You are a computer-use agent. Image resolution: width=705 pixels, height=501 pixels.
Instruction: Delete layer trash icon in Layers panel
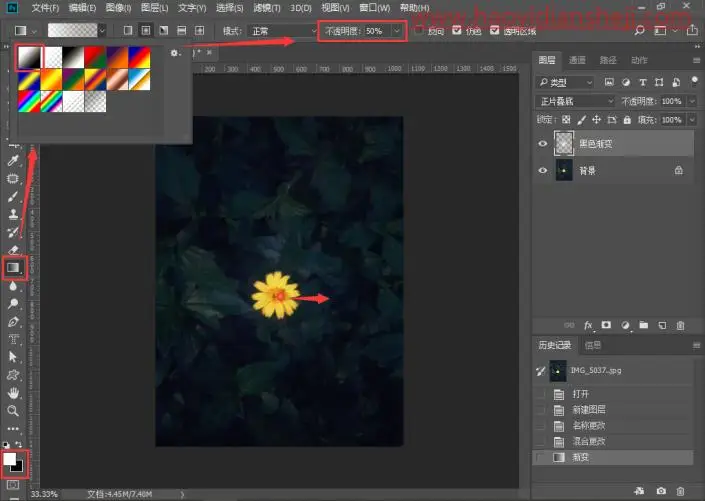pyautogui.click(x=680, y=325)
